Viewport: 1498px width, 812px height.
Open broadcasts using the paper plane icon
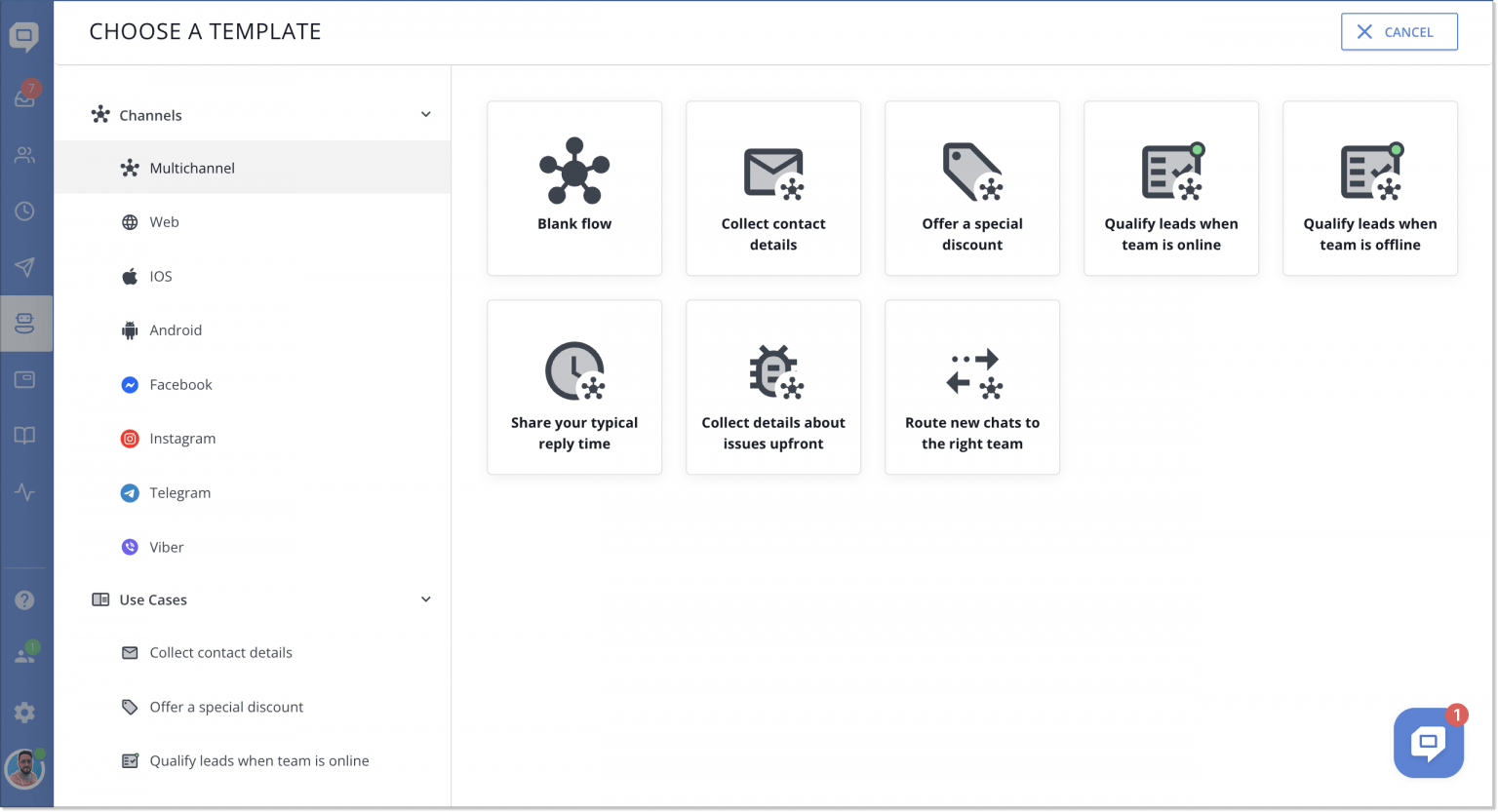(24, 267)
